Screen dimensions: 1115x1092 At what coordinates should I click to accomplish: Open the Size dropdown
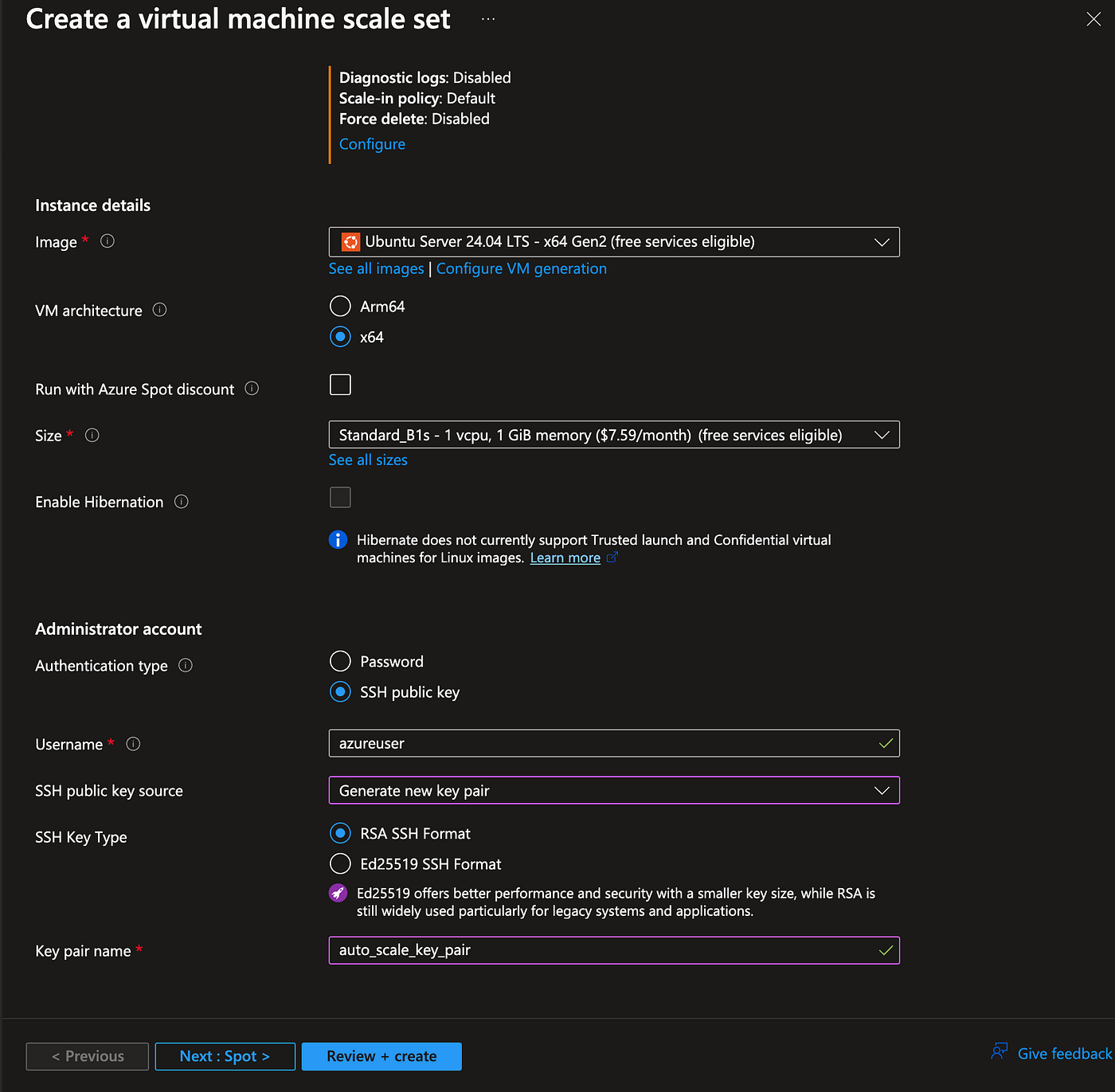614,435
